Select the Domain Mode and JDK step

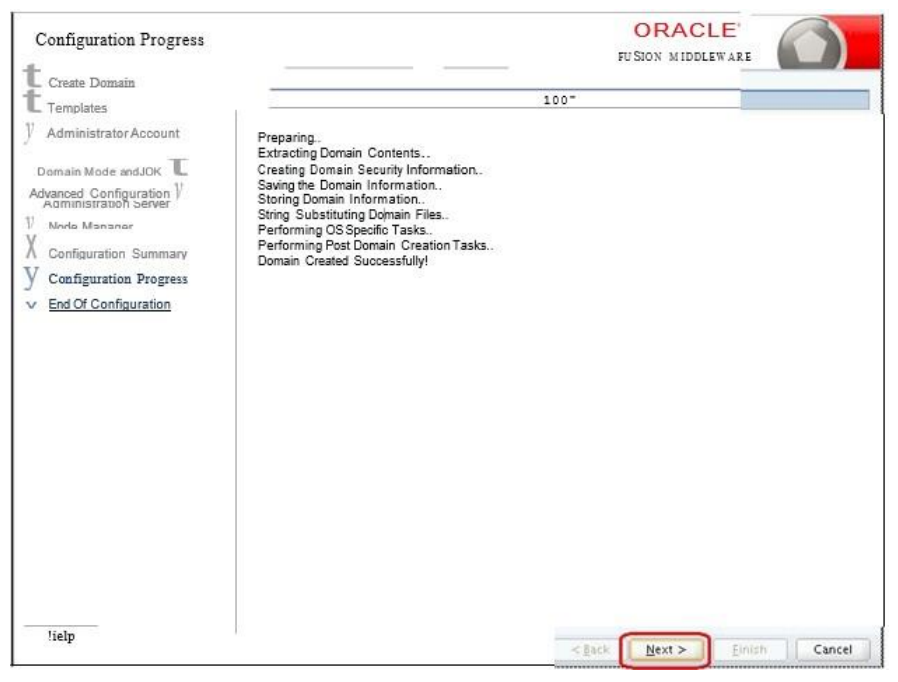(99, 172)
